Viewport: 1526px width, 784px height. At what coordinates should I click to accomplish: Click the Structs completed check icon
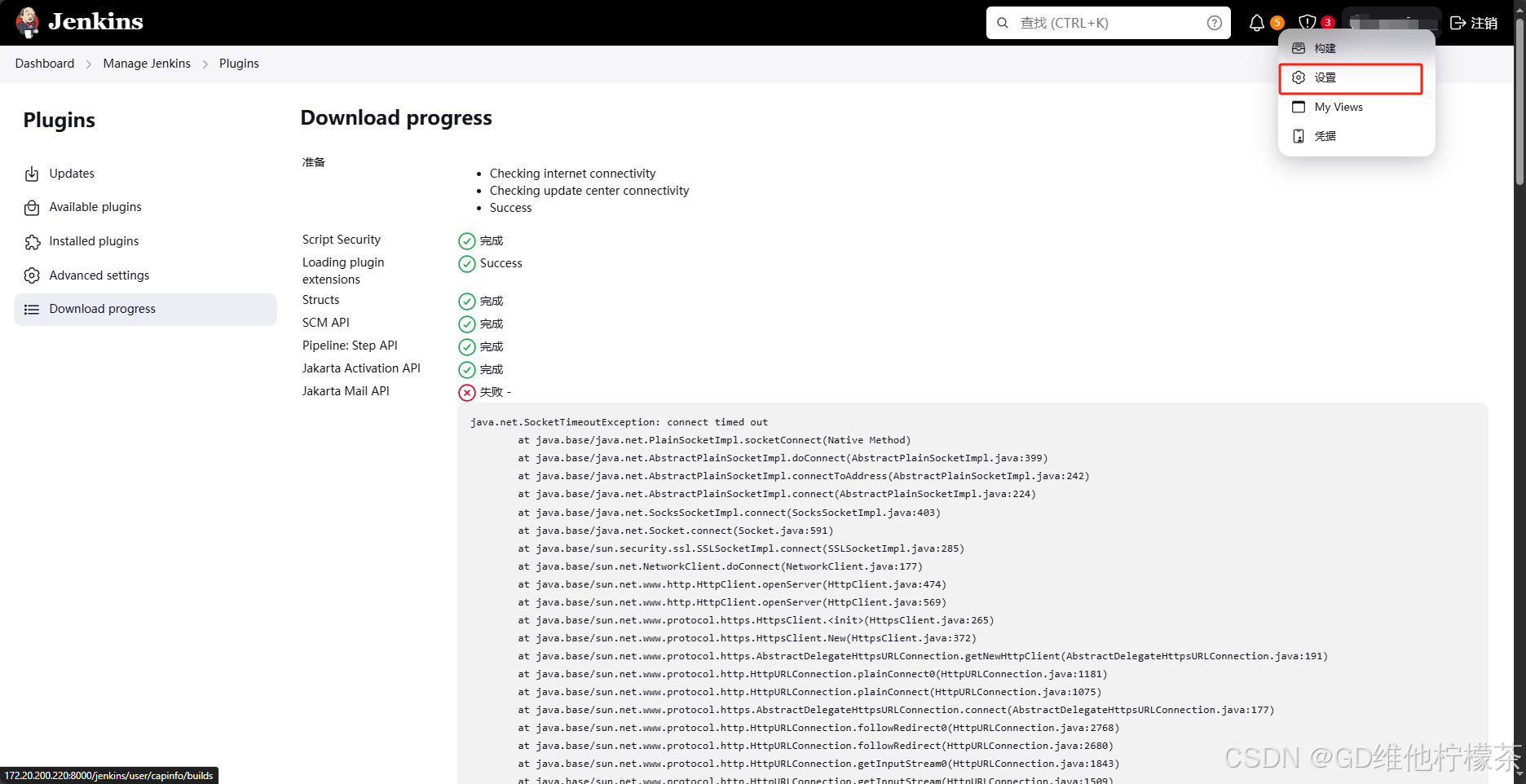coord(467,302)
